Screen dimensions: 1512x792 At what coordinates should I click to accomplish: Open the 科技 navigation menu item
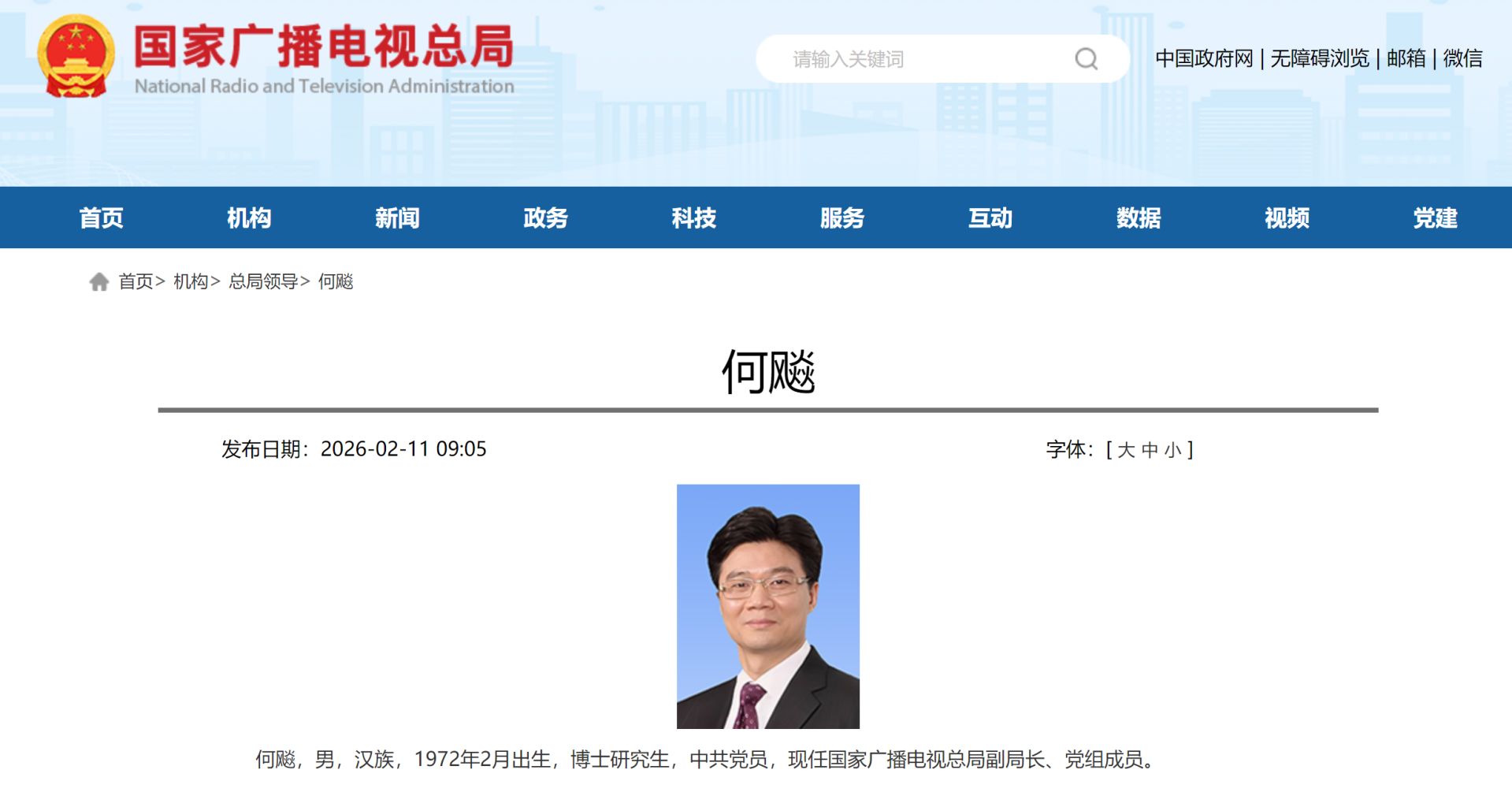(694, 218)
